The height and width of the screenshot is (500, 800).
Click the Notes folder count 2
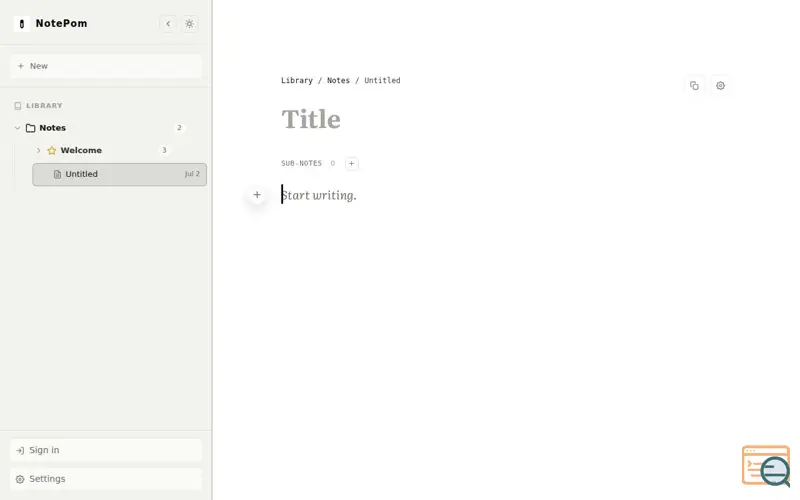coord(179,128)
